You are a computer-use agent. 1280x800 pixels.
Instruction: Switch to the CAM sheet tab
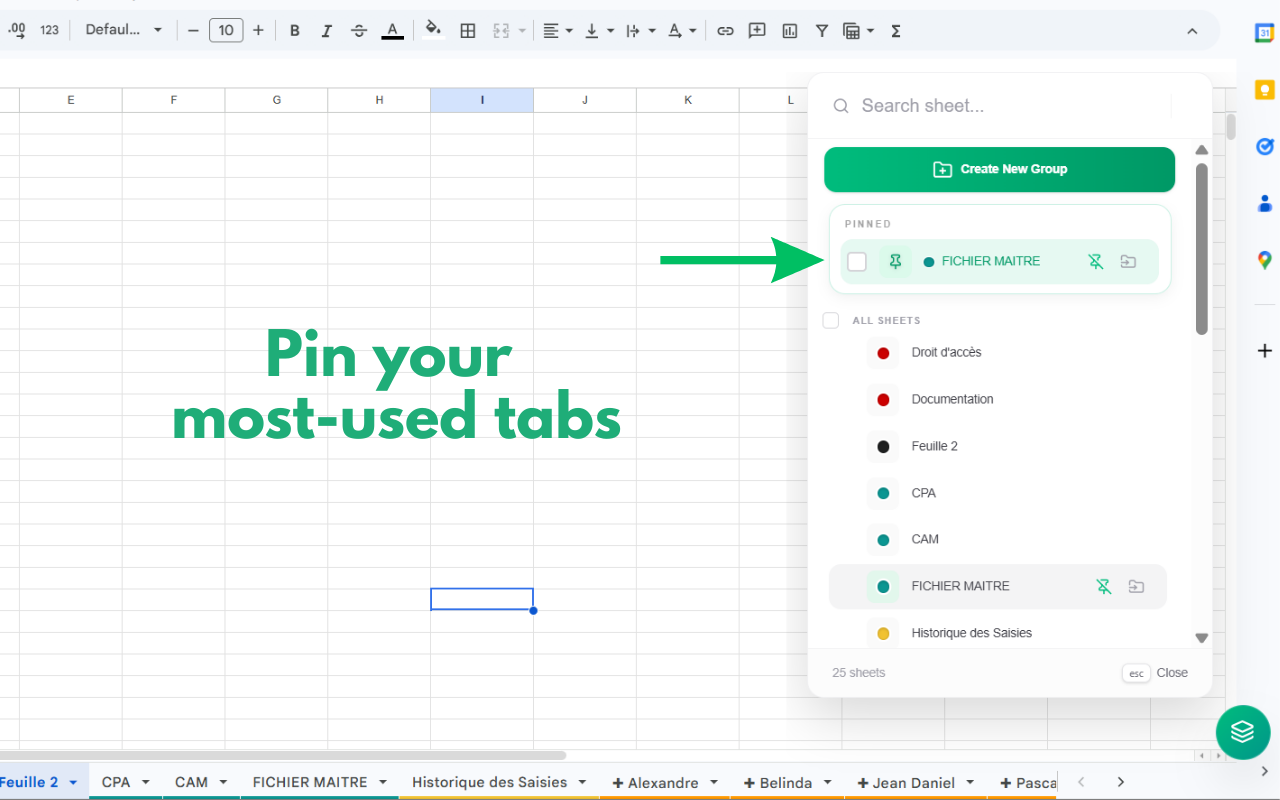tap(193, 781)
